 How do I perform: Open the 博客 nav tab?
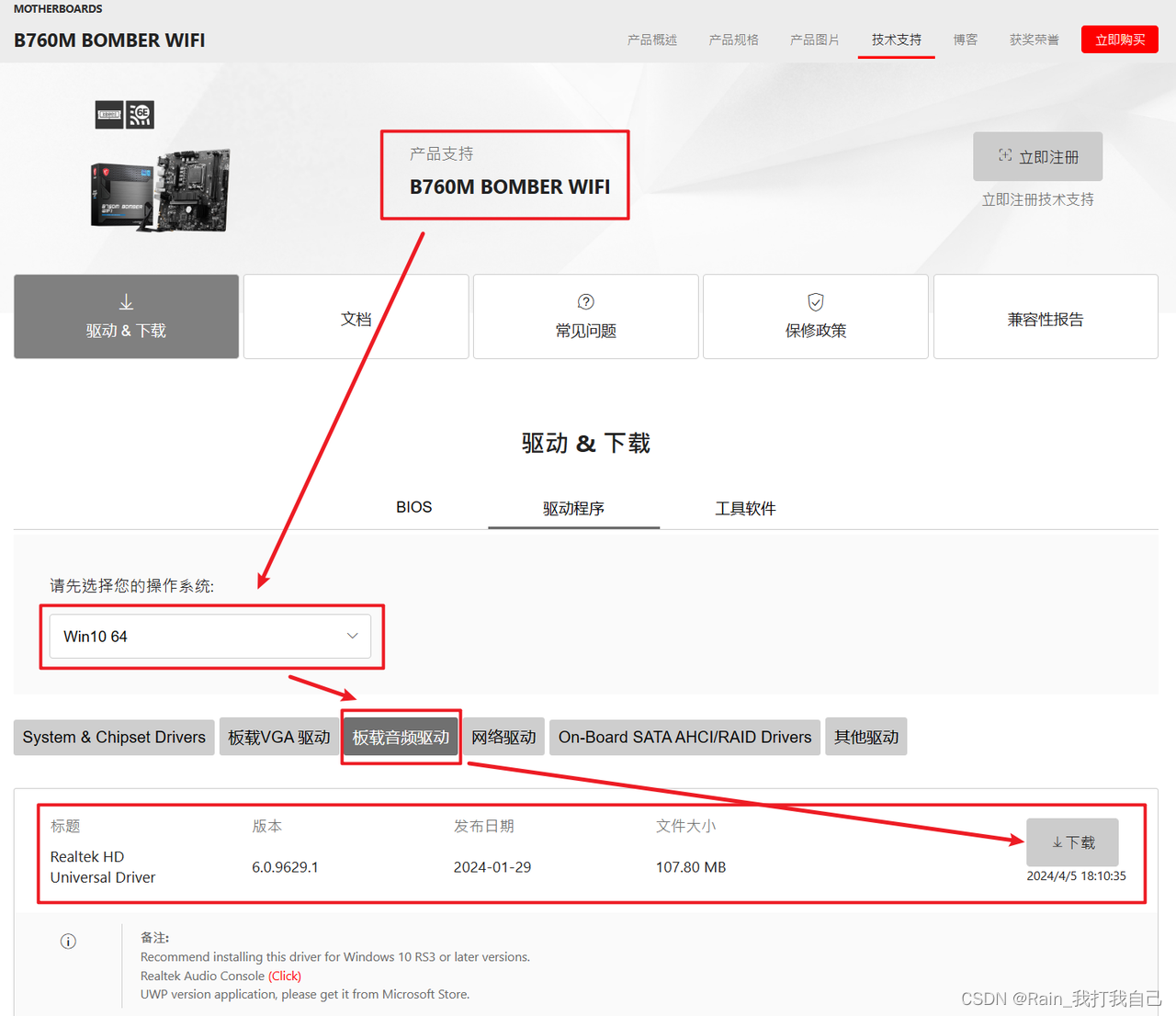coord(966,40)
